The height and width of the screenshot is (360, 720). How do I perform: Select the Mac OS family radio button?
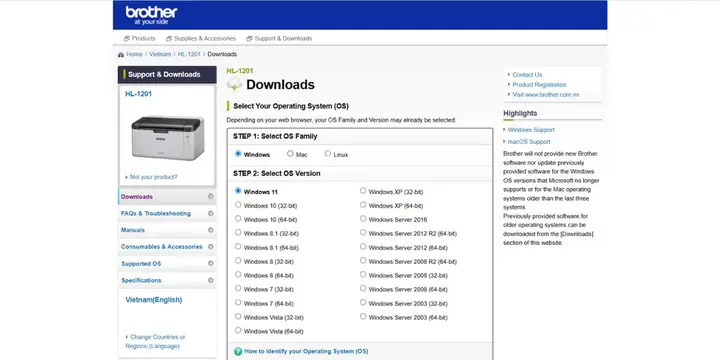click(290, 154)
